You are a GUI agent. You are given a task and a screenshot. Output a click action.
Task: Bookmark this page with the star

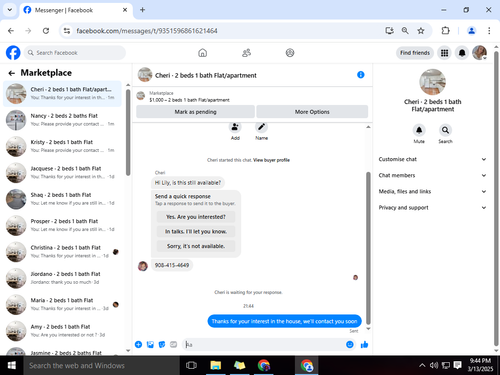[x=421, y=31]
